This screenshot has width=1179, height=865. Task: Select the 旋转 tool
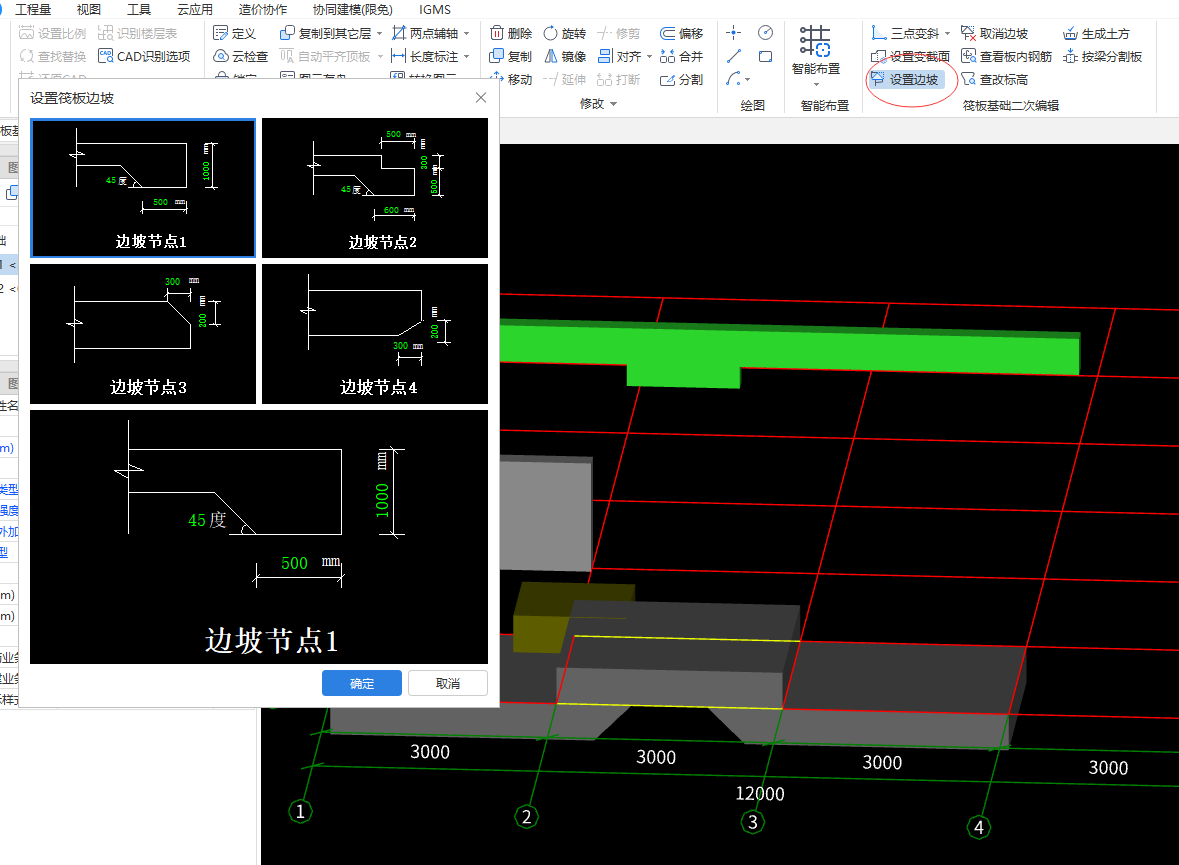565,33
